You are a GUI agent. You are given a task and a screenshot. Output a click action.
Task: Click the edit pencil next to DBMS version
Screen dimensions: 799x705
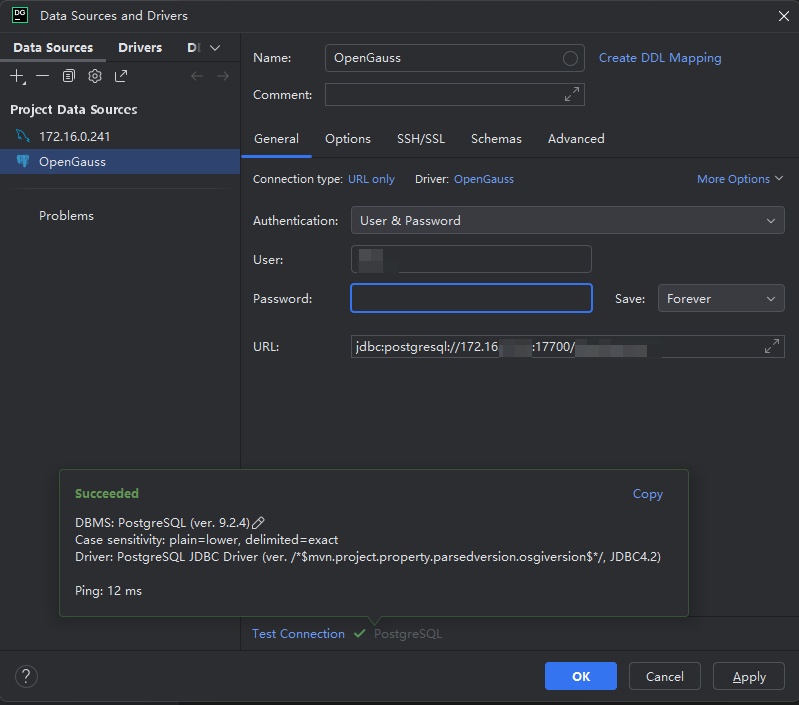(258, 523)
